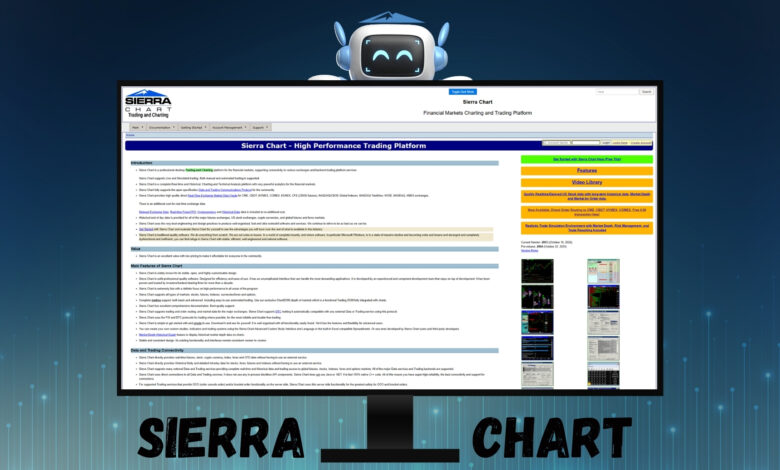
Task: Click the Get Started link in Introduction list
Action: coord(146,229)
